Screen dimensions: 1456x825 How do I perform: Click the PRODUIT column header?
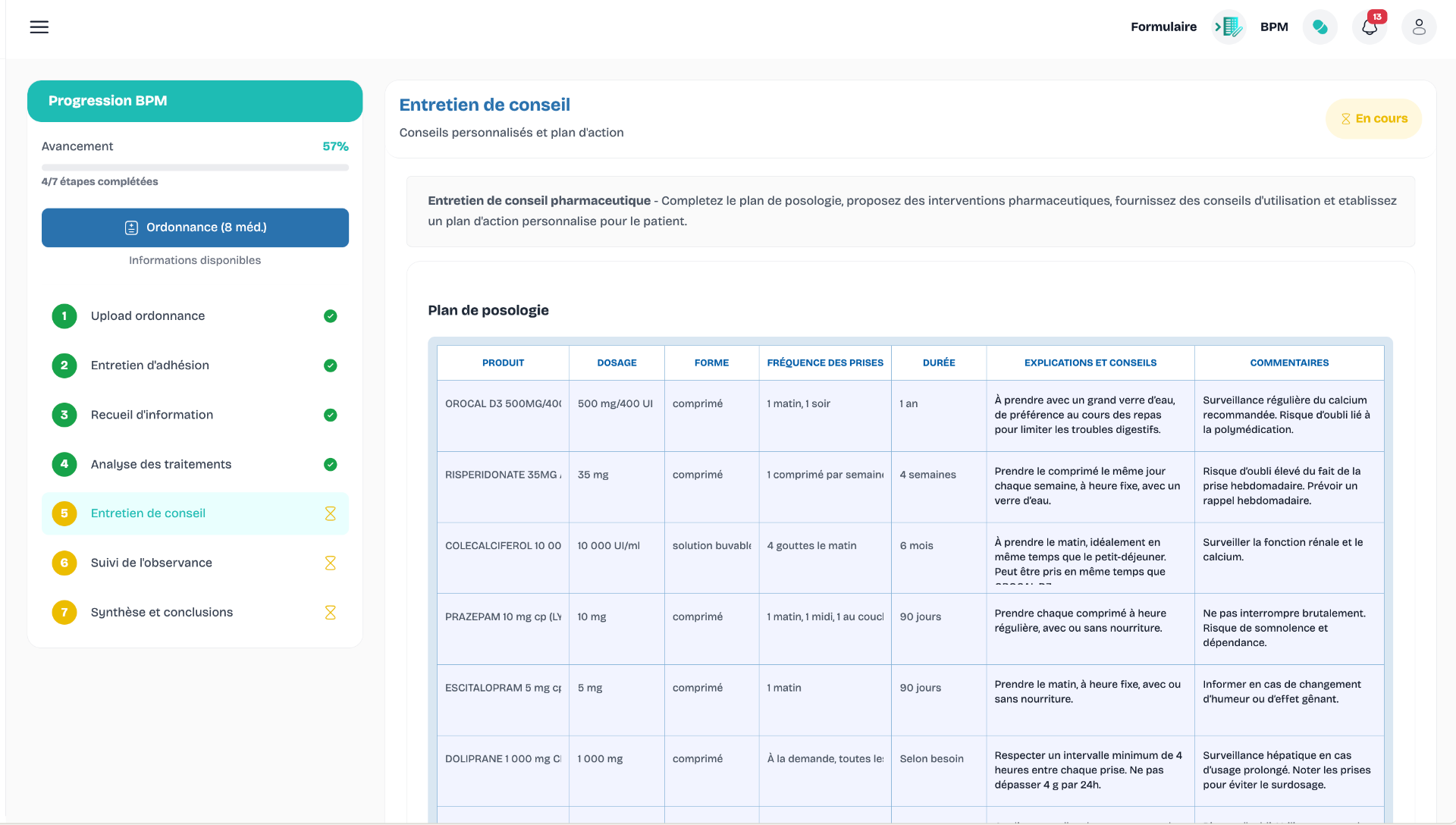(x=503, y=363)
